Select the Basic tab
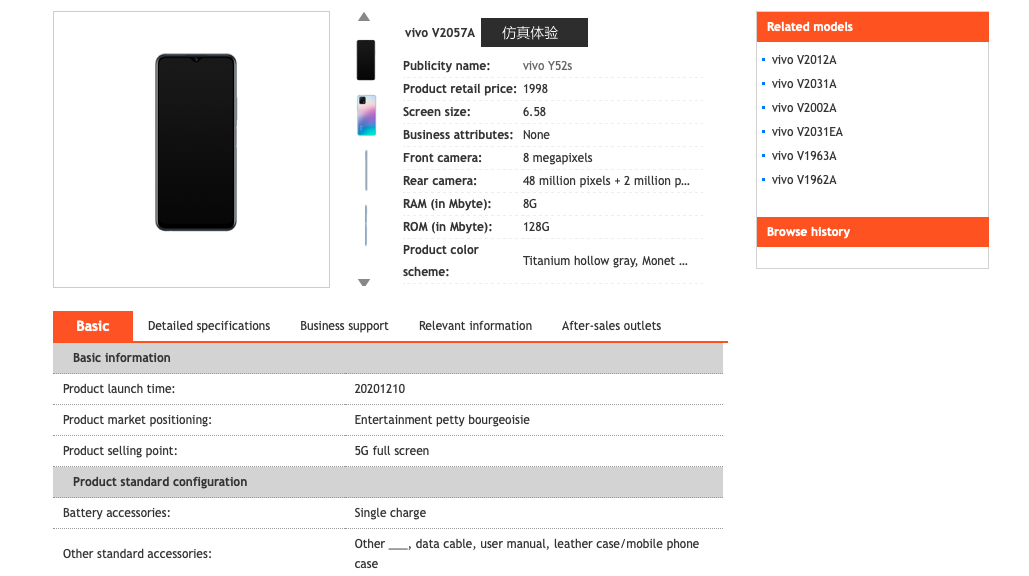 coord(93,326)
